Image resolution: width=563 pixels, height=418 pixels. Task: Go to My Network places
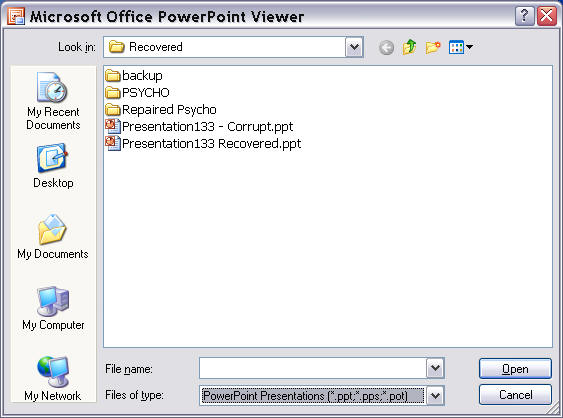(x=53, y=378)
